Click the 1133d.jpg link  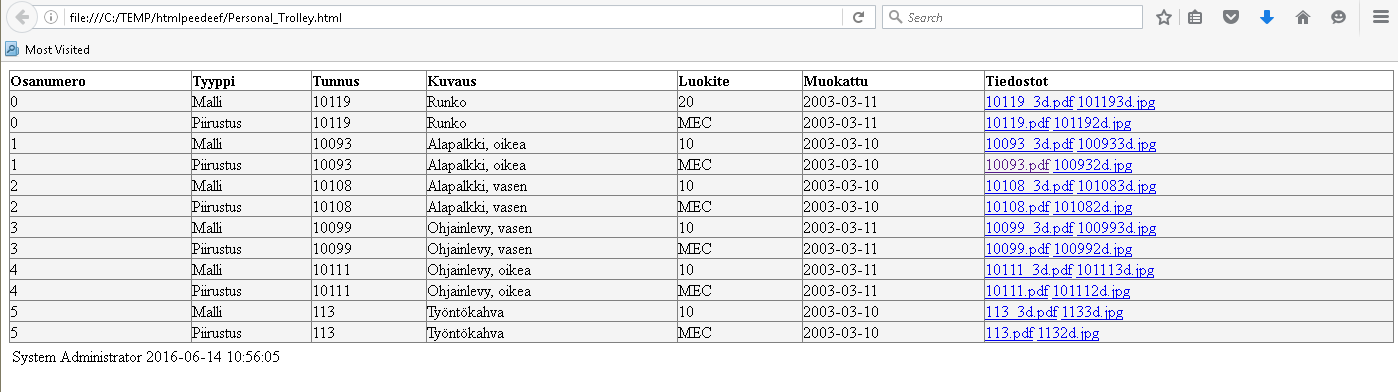pos(1092,312)
